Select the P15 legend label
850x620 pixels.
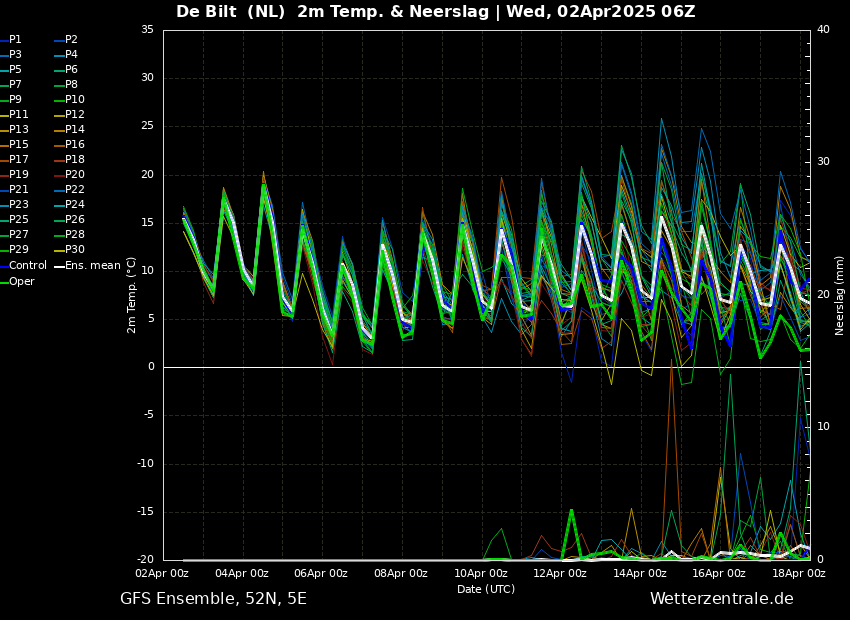19,145
